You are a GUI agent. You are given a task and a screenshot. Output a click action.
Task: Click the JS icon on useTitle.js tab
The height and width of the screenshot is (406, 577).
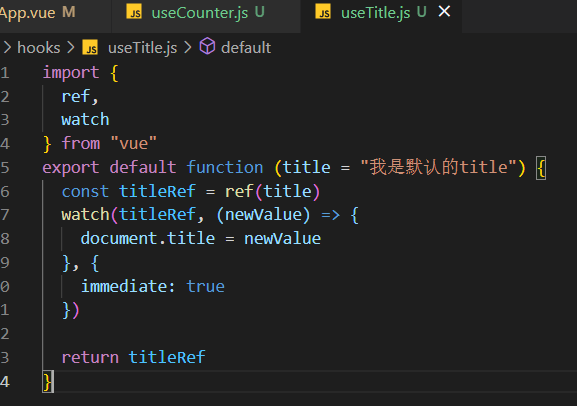[x=323, y=12]
